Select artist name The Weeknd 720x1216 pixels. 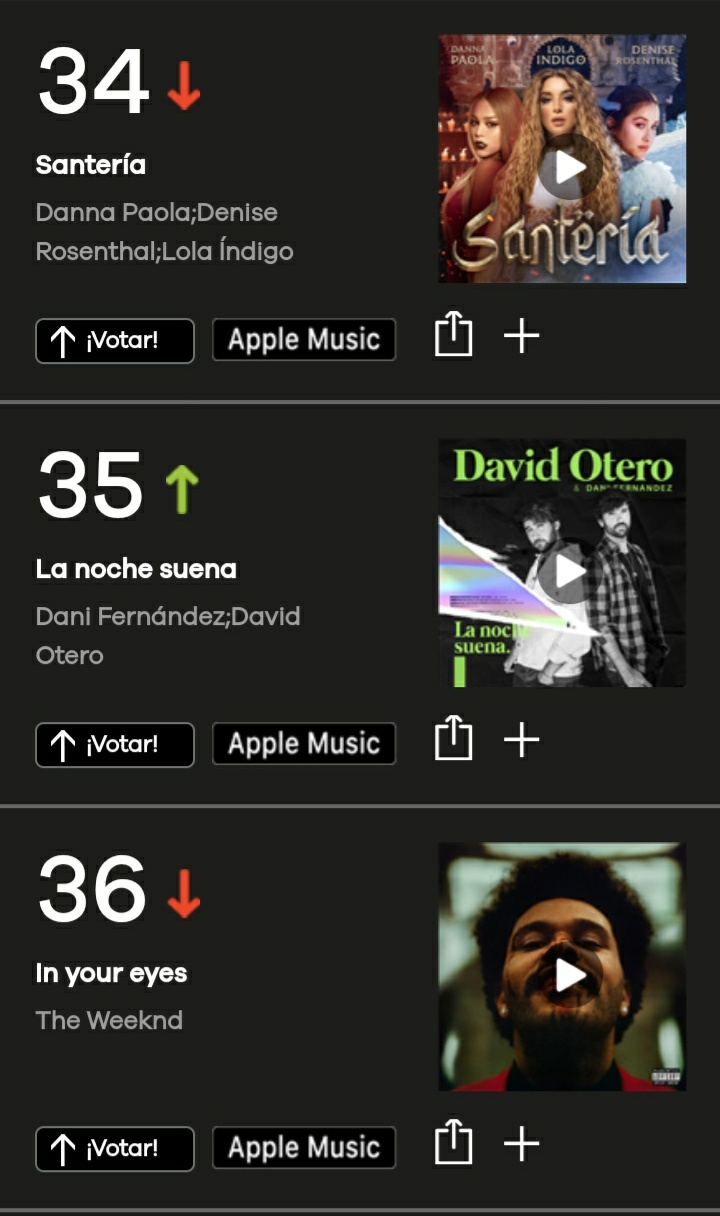[109, 1021]
